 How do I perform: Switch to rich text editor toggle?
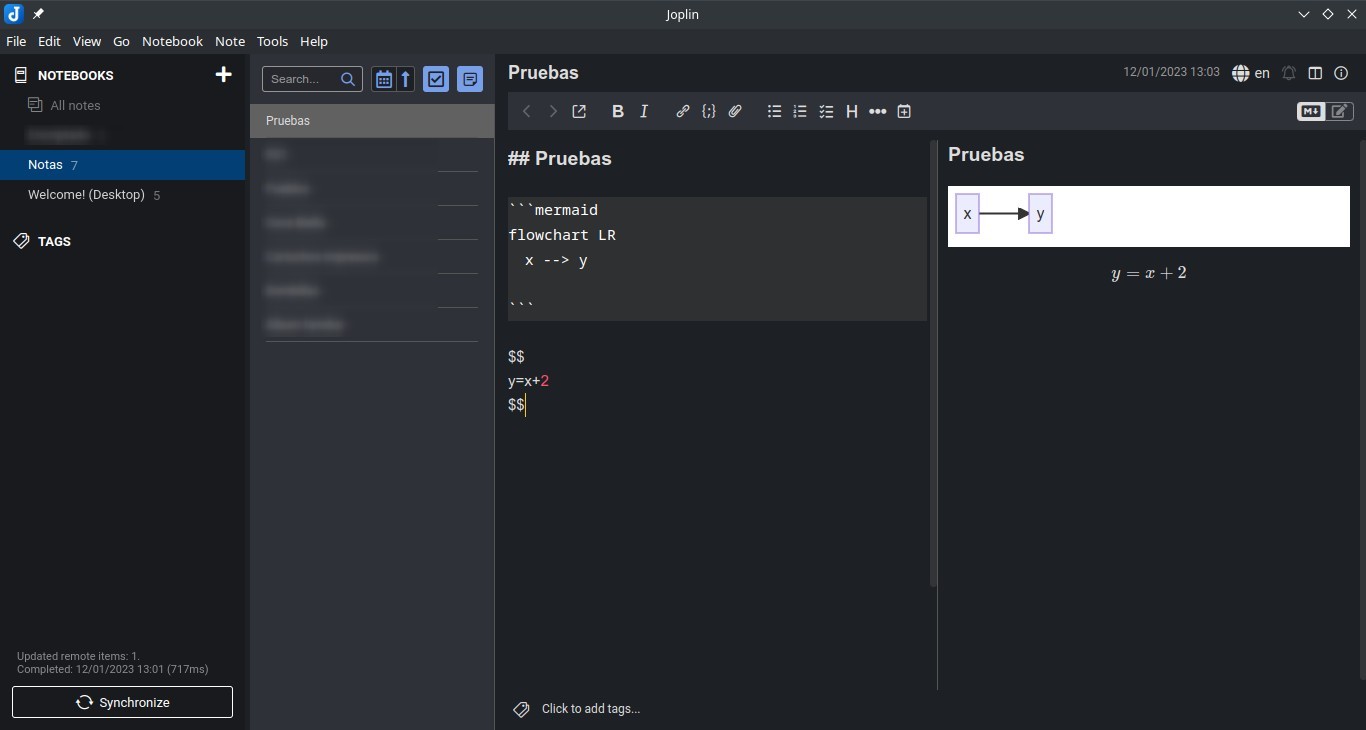pos(1340,112)
